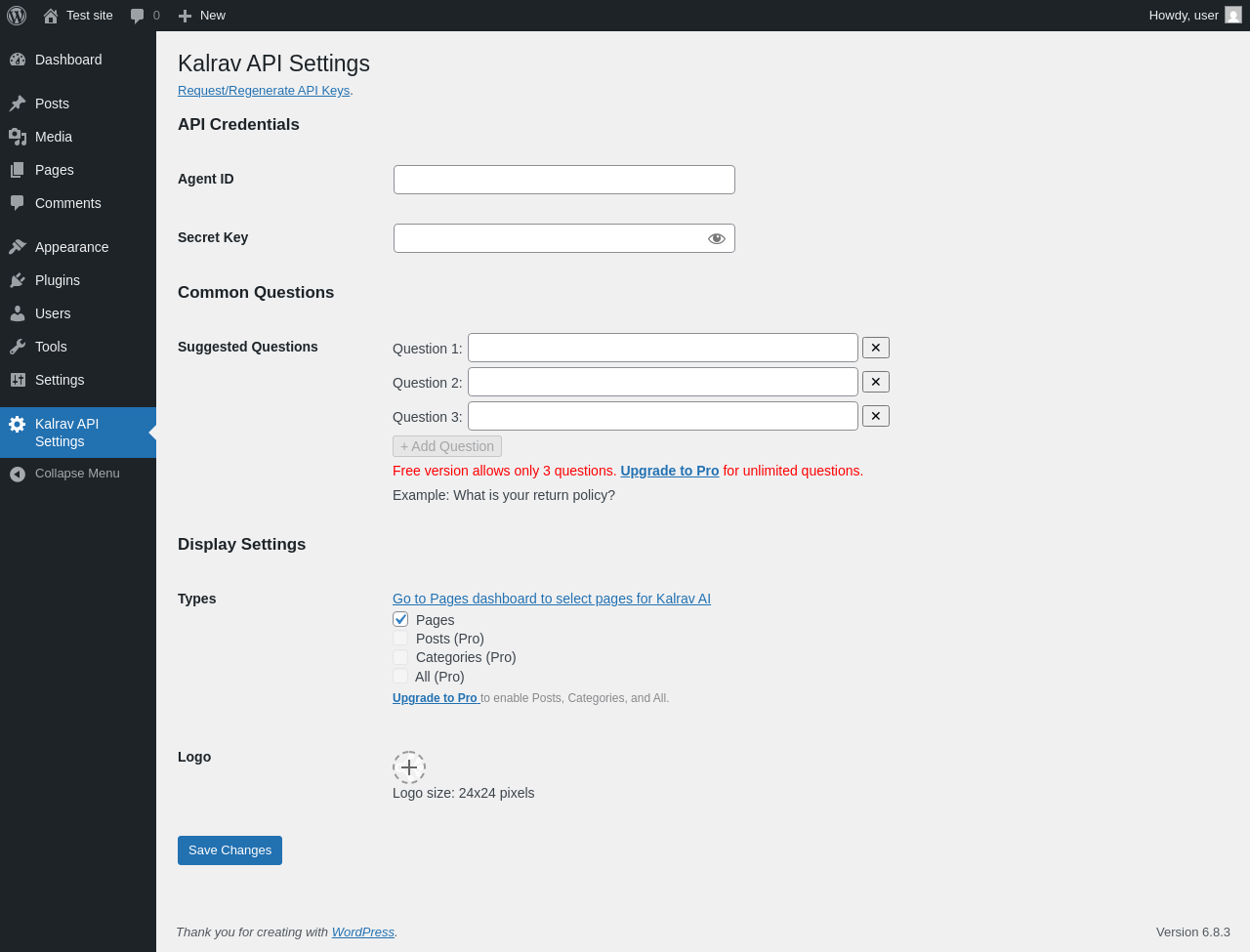Uncheck the Pages checkbox
The width and height of the screenshot is (1250, 952).
pyautogui.click(x=400, y=619)
